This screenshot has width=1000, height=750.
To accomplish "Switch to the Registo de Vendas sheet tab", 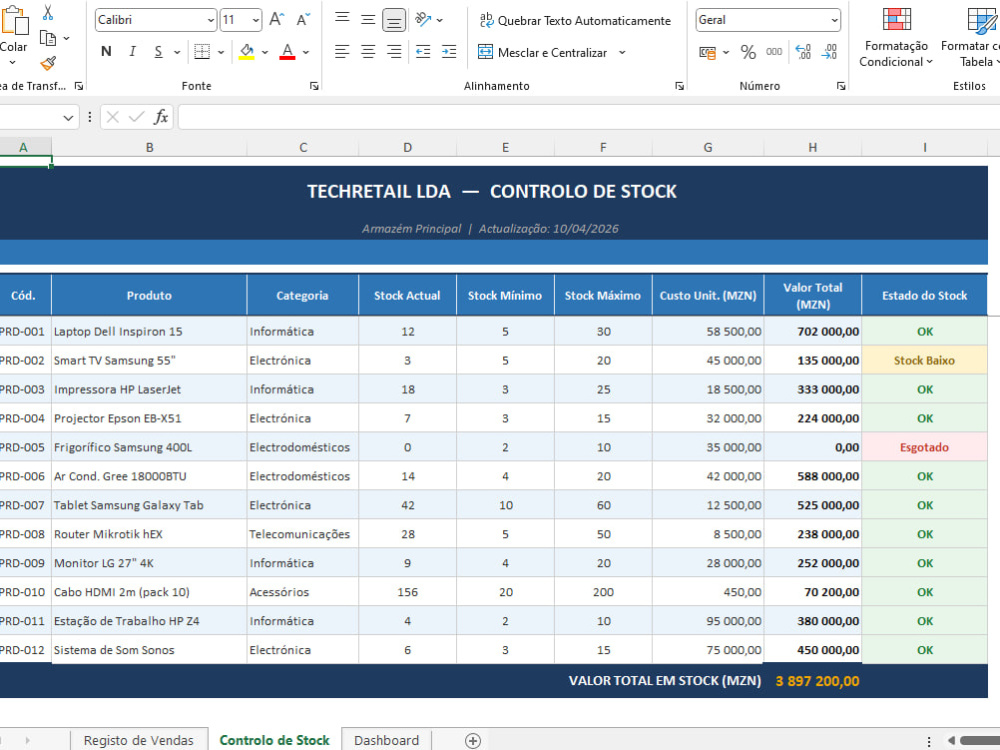I will click(x=138, y=740).
